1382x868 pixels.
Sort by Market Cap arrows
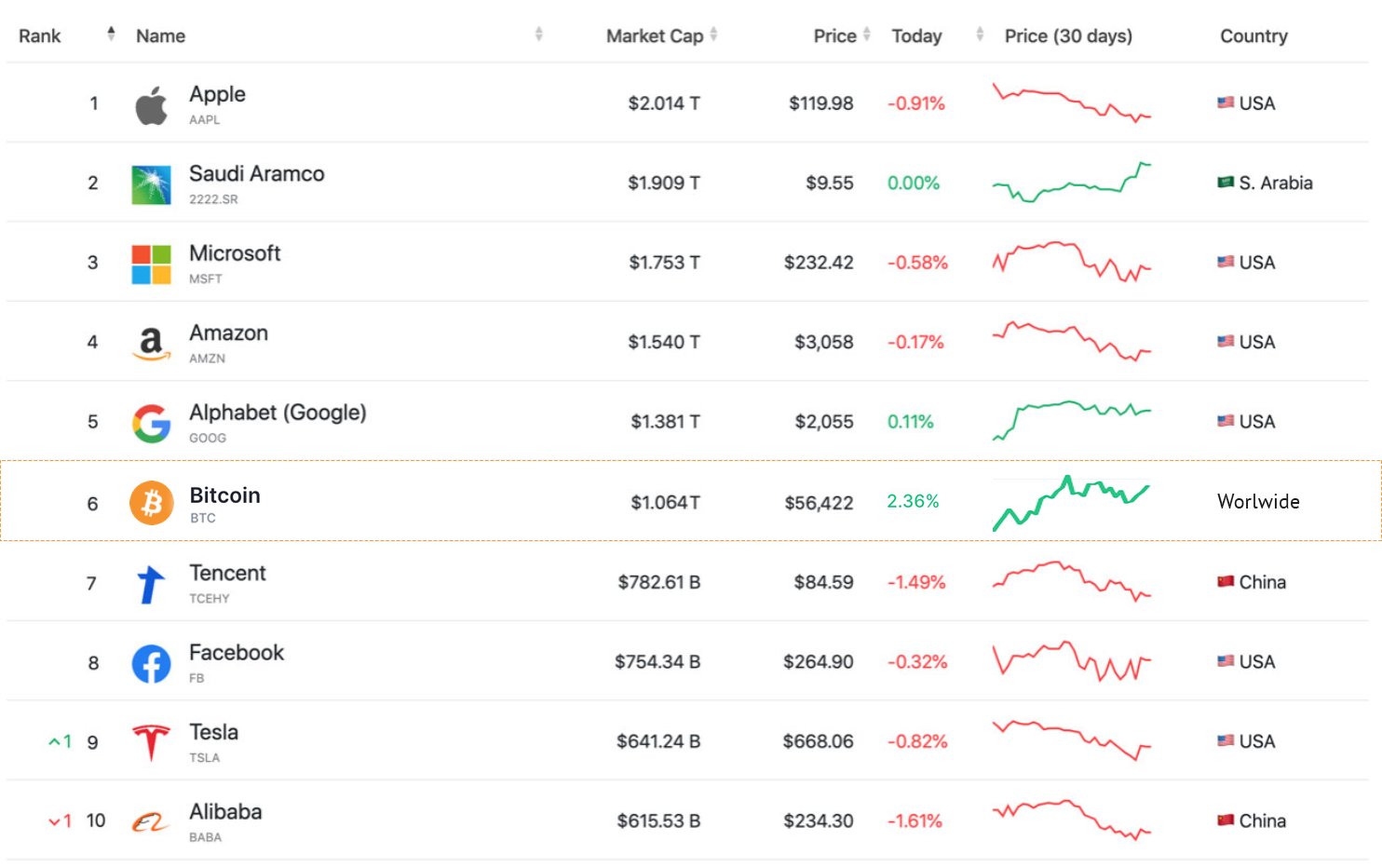(x=714, y=34)
